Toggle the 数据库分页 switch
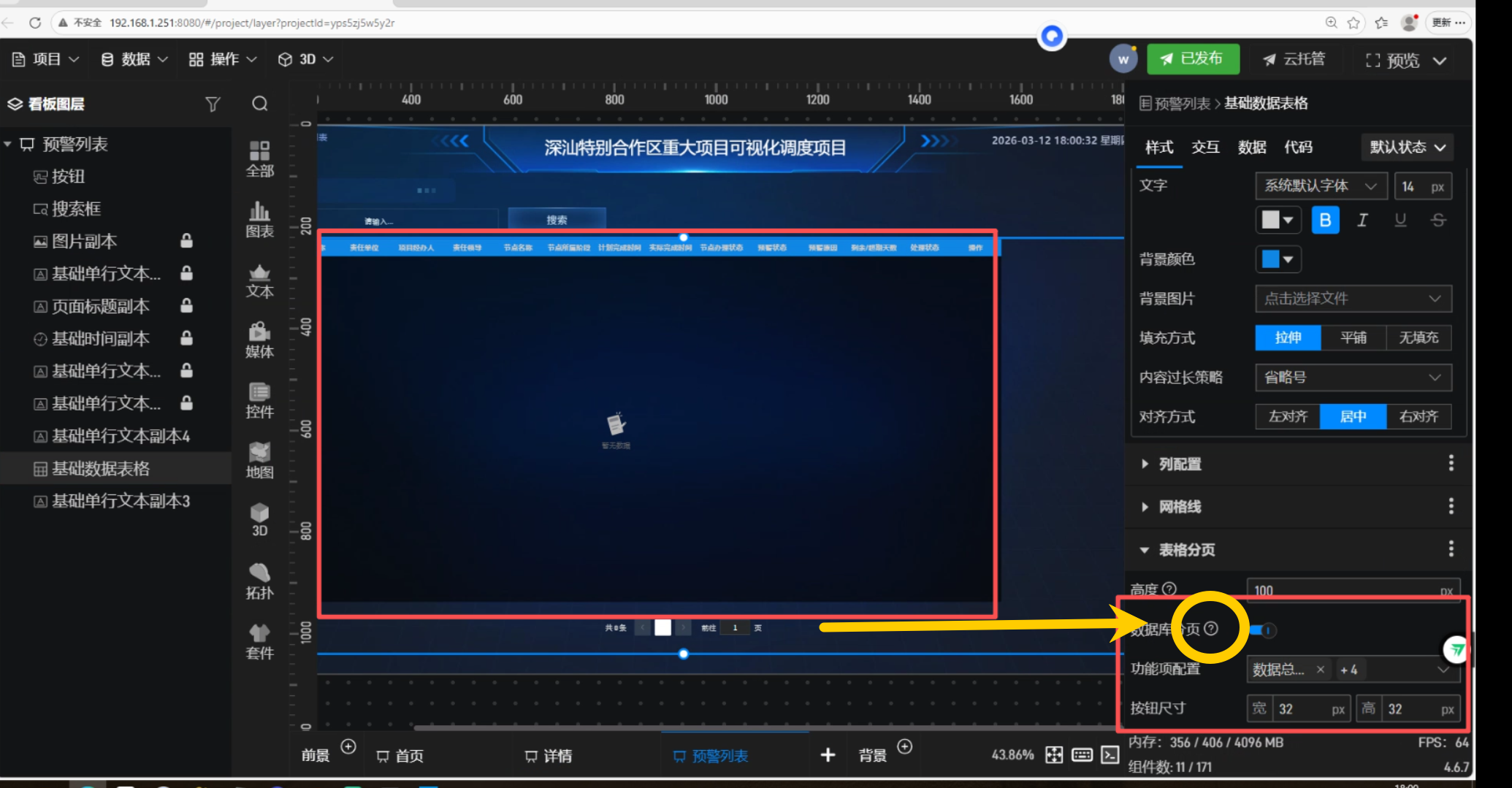This screenshot has height=788, width=1512. [x=1262, y=630]
